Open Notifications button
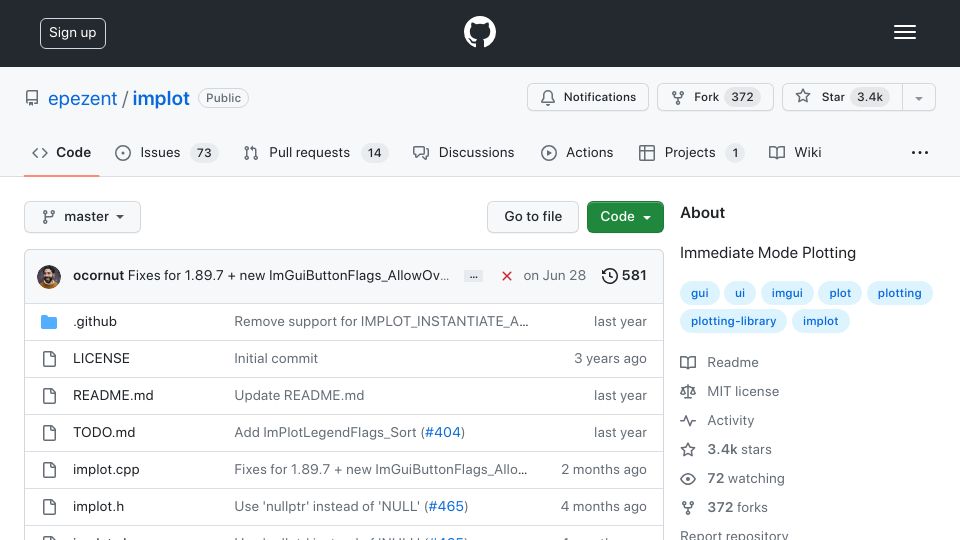Image resolution: width=960 pixels, height=540 pixels. coord(588,97)
